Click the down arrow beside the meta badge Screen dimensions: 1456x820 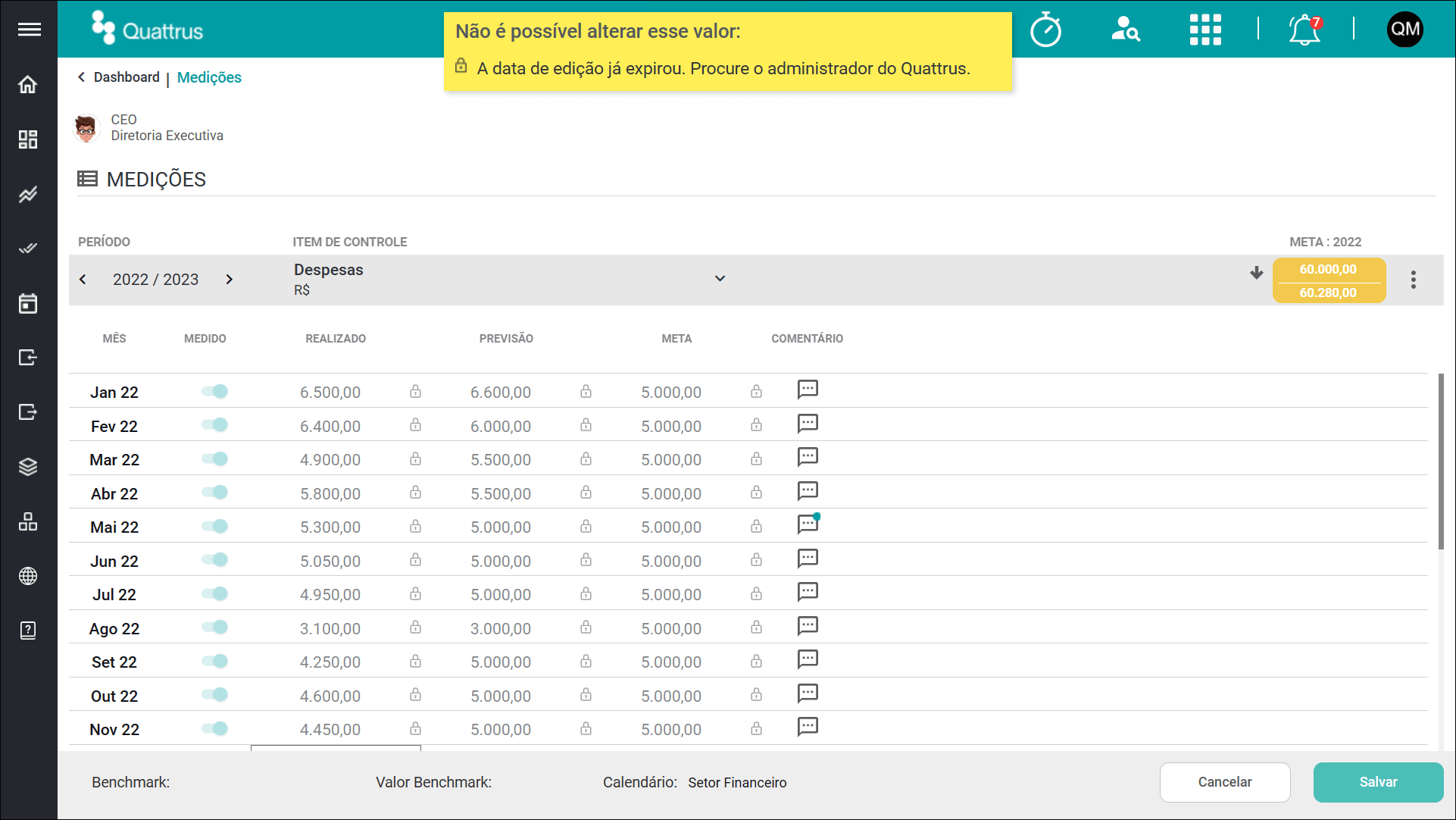(1256, 273)
